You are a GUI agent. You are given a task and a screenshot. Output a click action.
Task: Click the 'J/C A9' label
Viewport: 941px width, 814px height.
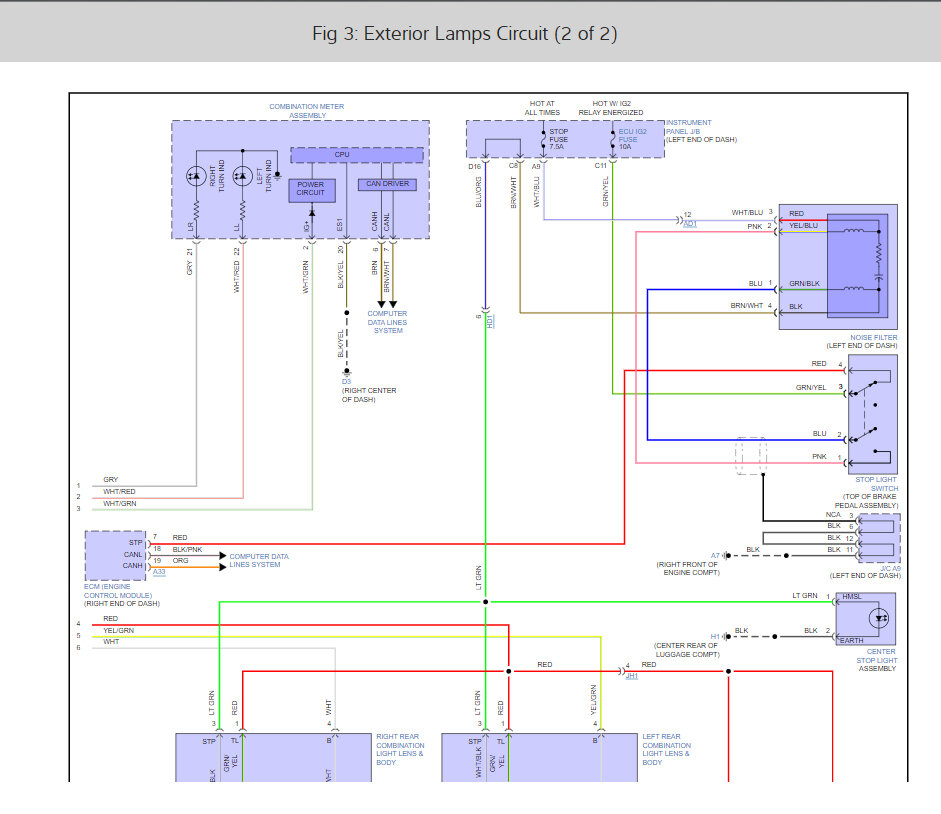tap(890, 568)
